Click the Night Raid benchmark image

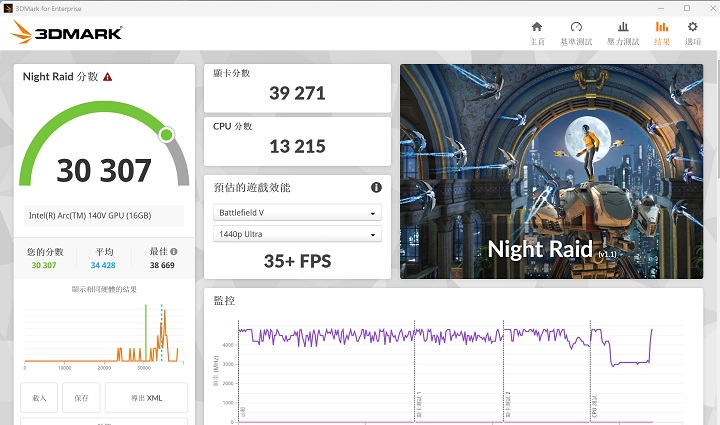(x=551, y=171)
